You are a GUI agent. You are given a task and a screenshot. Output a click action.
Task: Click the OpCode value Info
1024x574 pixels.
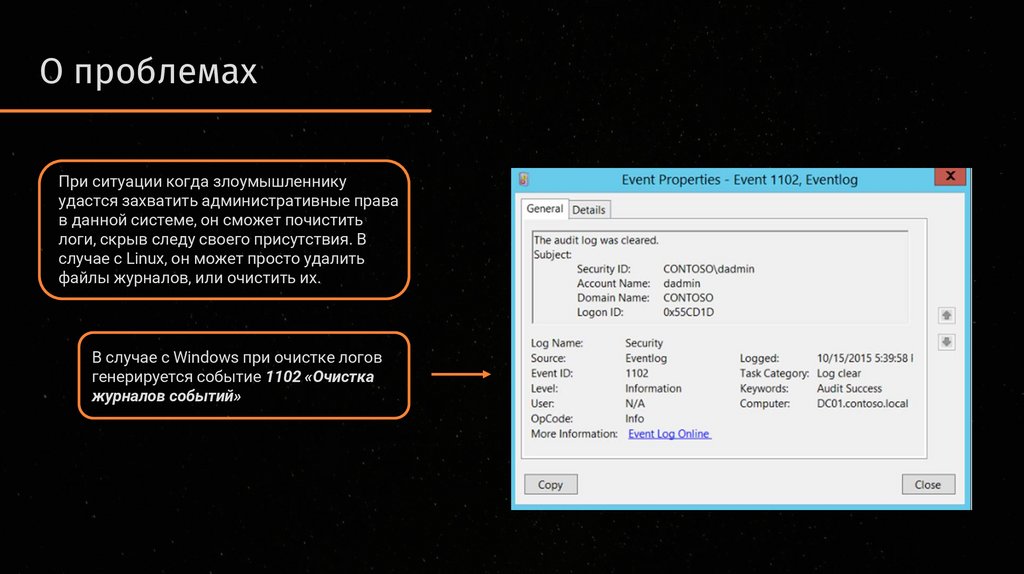coord(634,419)
